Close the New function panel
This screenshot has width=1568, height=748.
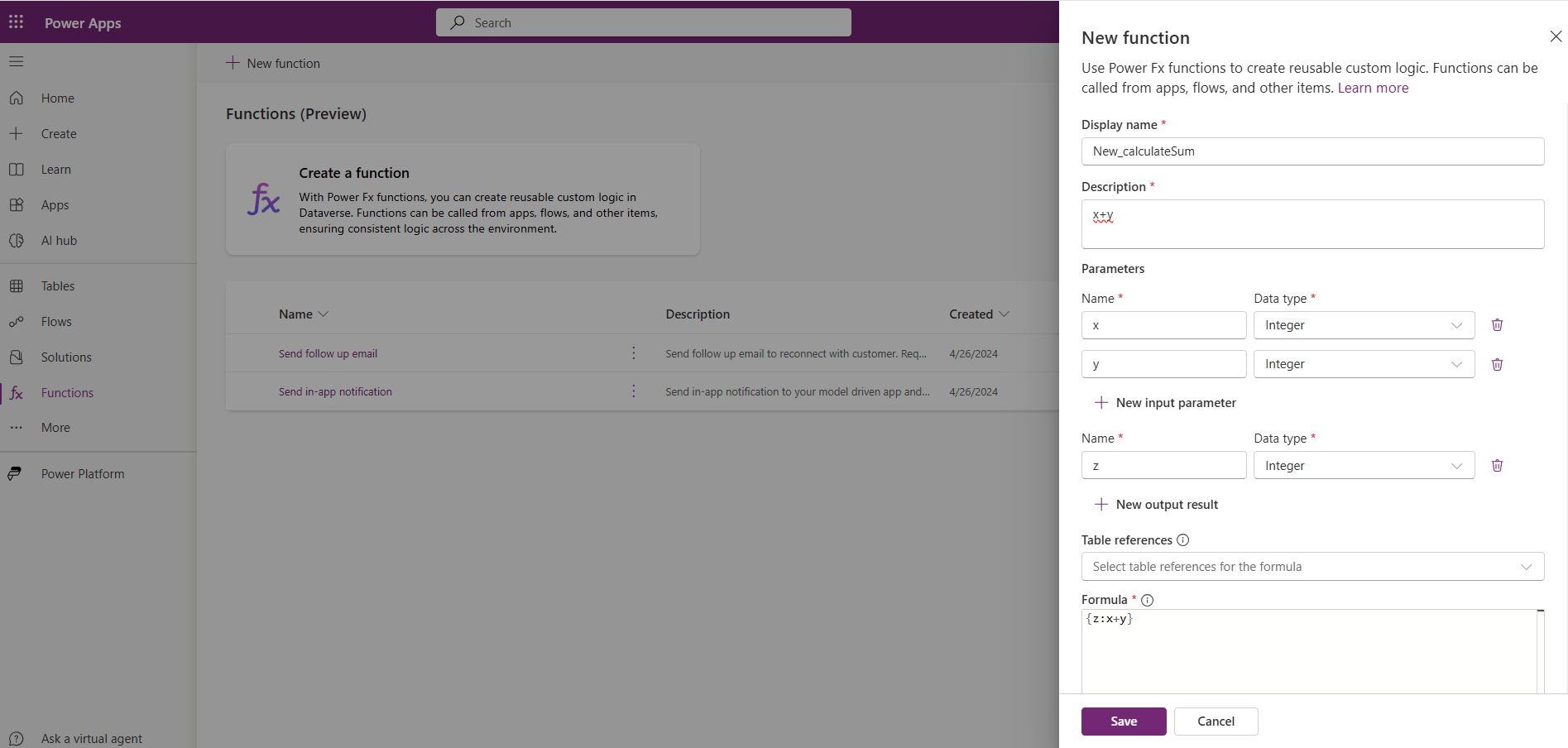pyautogui.click(x=1556, y=36)
